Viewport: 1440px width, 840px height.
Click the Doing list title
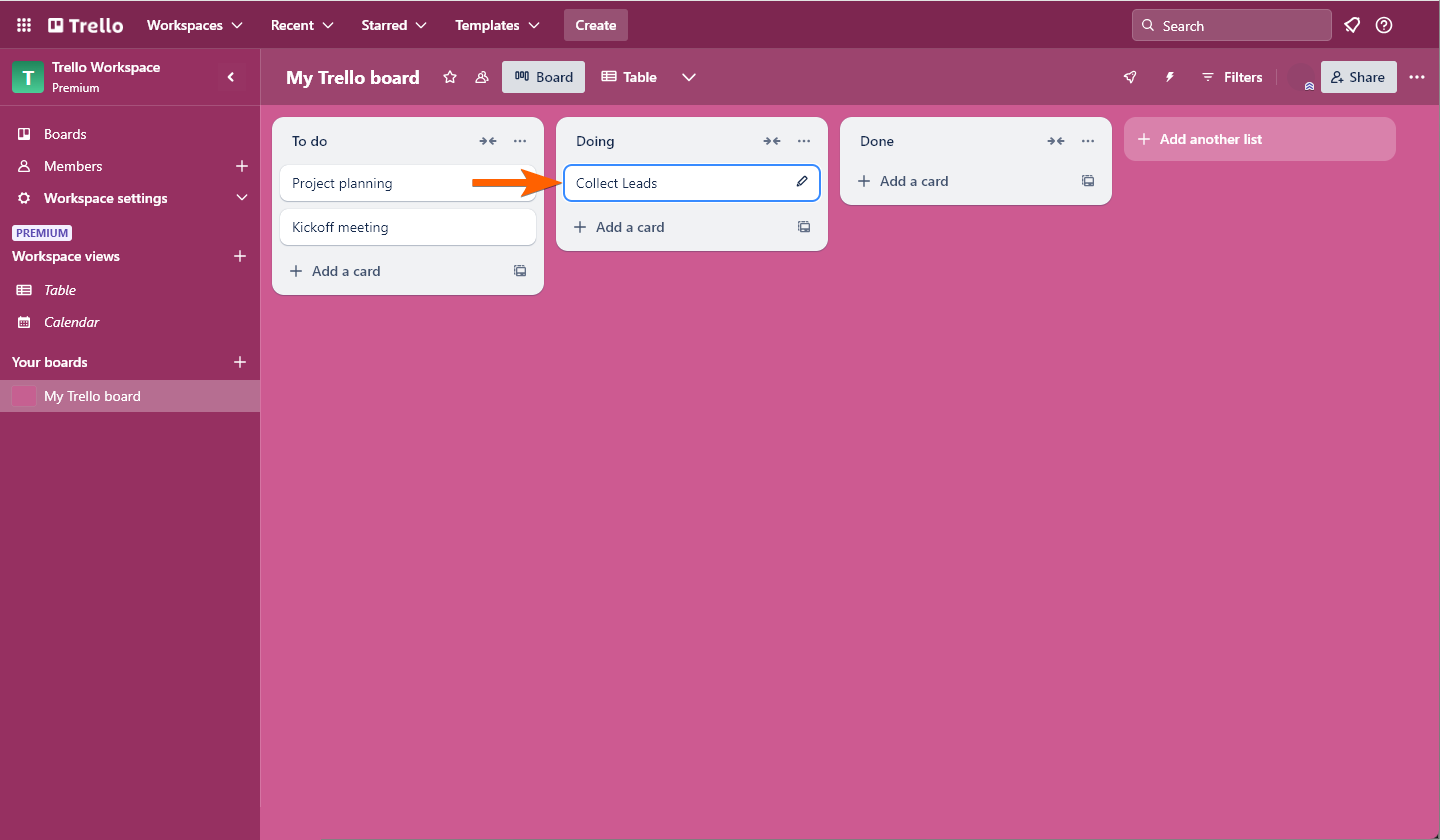point(595,141)
